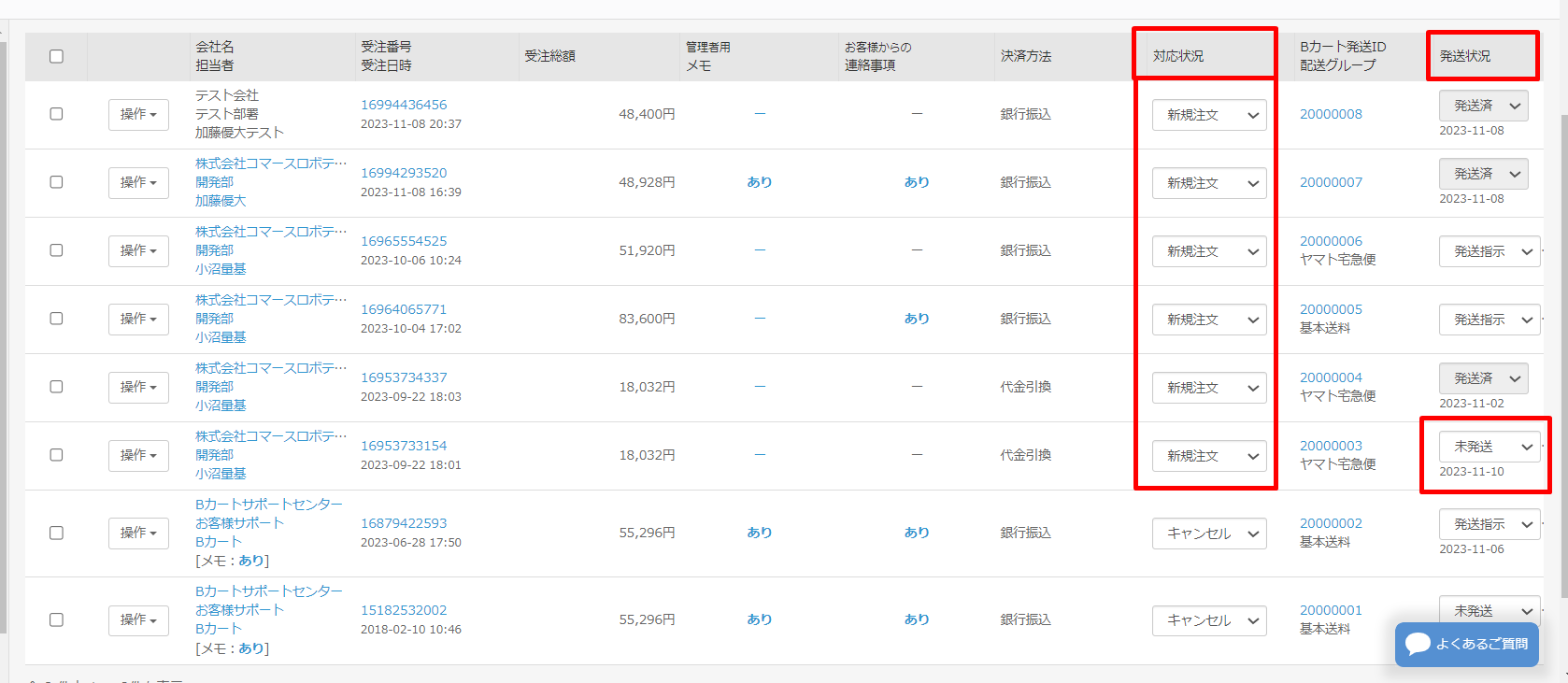The height and width of the screenshot is (683, 1568).
Task: Open order number link 16953734337
Action: click(x=404, y=377)
